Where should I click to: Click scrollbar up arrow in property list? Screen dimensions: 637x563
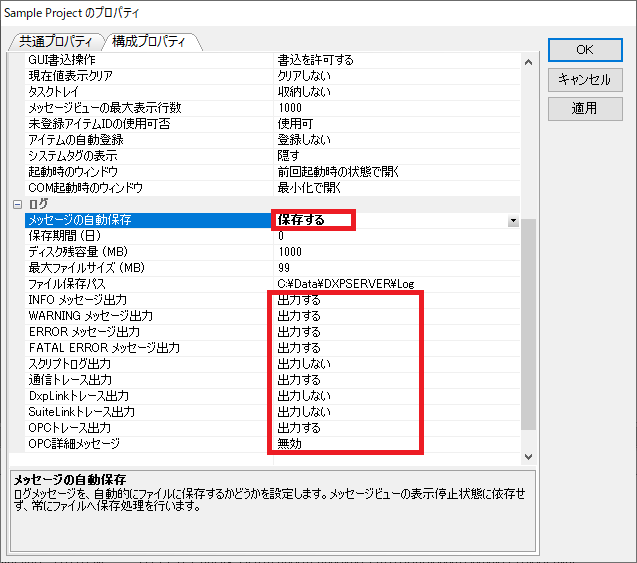pyautogui.click(x=529, y=62)
